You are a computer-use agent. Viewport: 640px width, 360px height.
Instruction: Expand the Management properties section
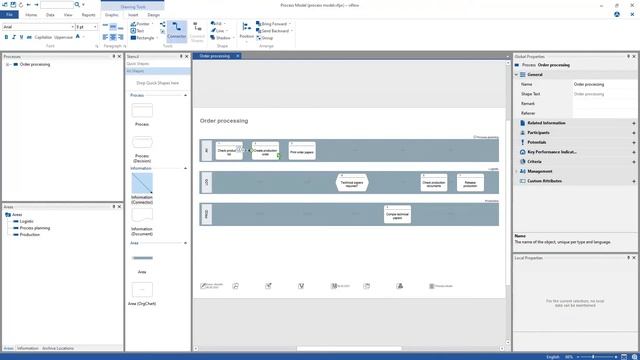point(516,171)
